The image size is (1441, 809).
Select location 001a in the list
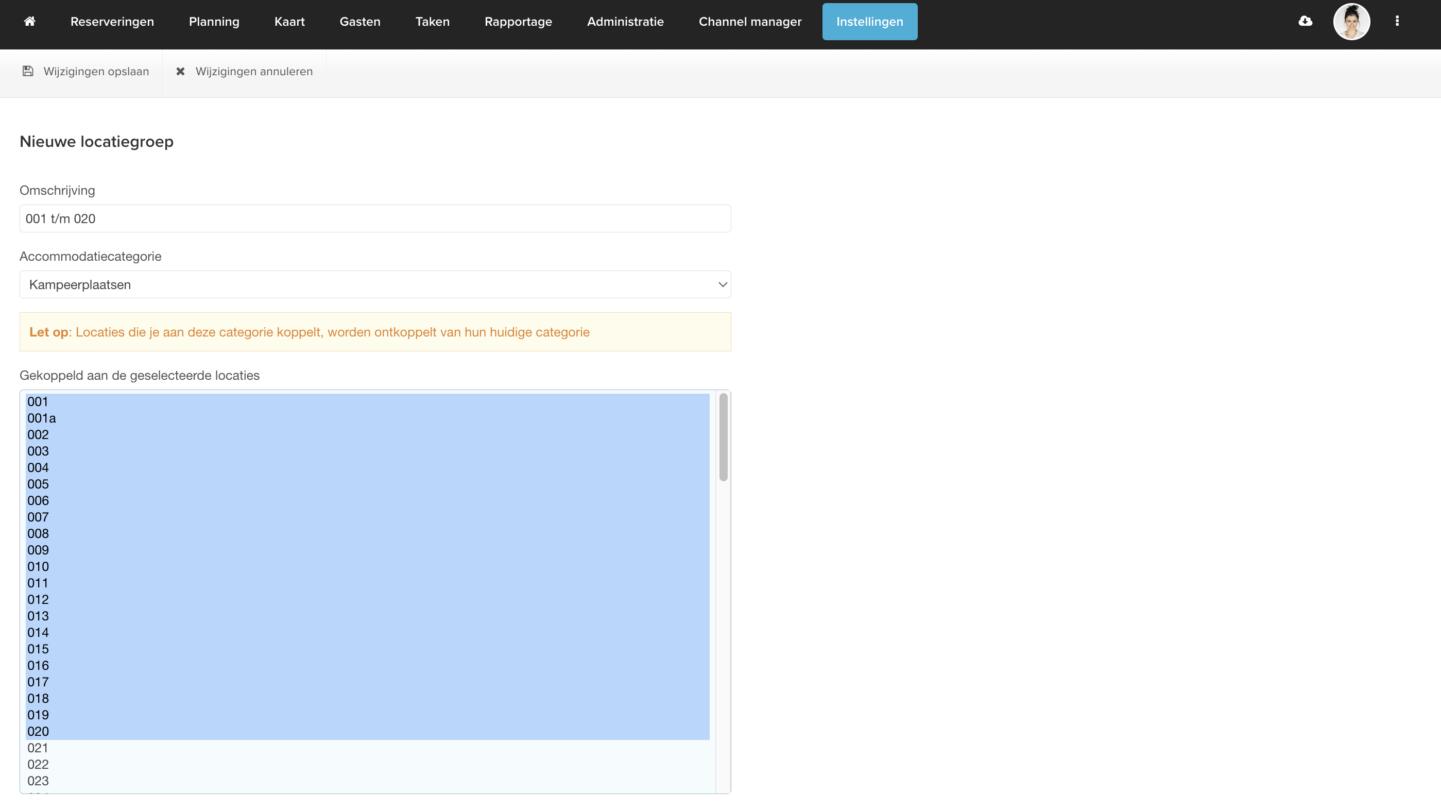coord(42,418)
